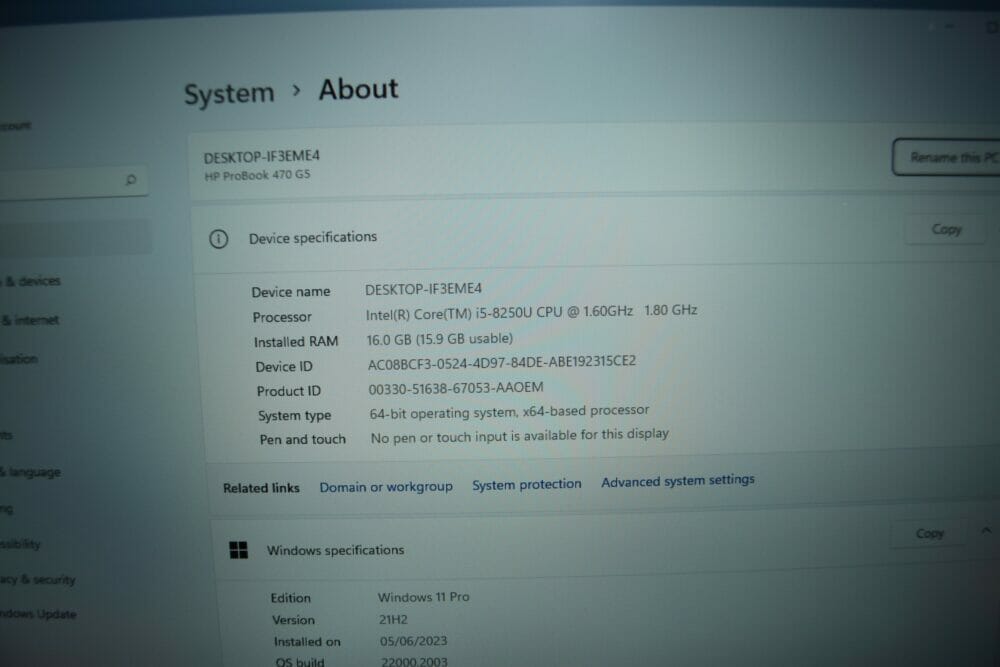Image resolution: width=1000 pixels, height=667 pixels.
Task: Click the Windows specifications header
Action: click(335, 550)
